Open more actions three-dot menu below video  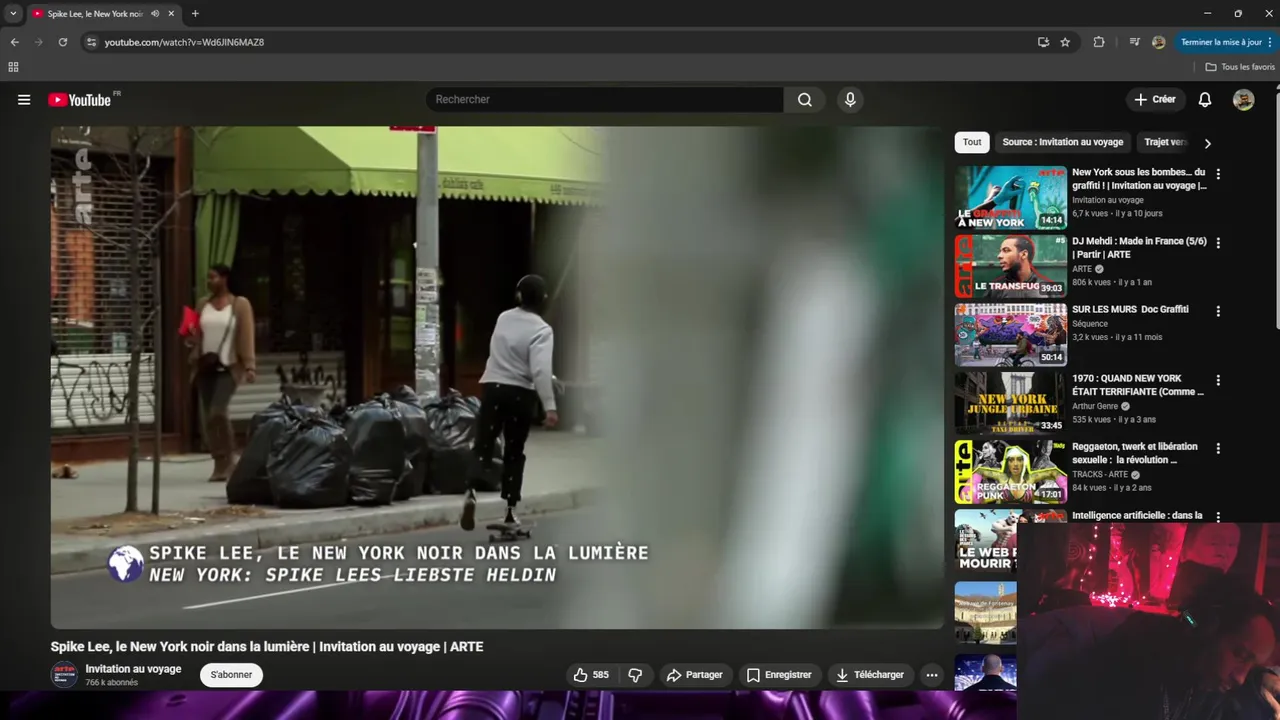click(932, 675)
